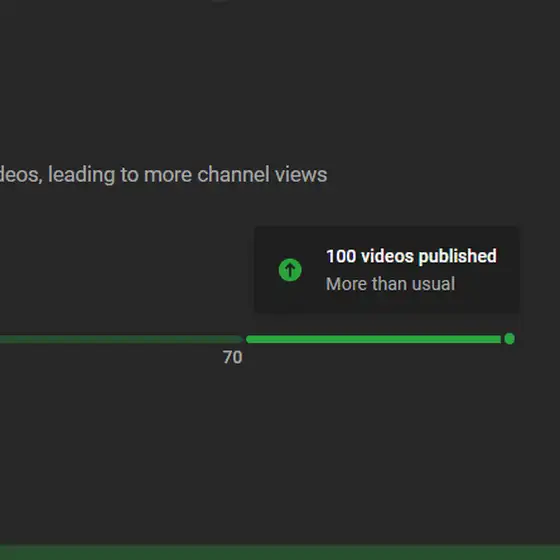Image resolution: width=560 pixels, height=560 pixels.
Task: Click the '70' range marker label
Action: [x=233, y=358]
